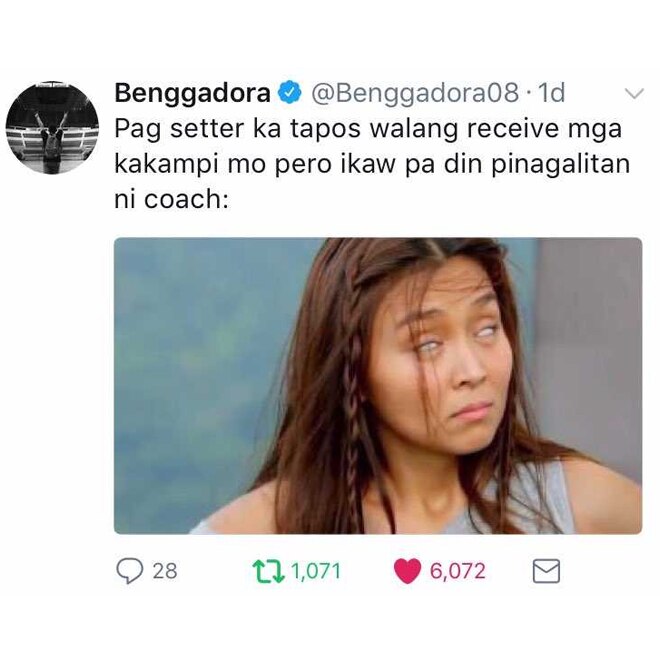Open the reply speech bubble icon
This screenshot has height=660, width=660.
click(x=129, y=571)
